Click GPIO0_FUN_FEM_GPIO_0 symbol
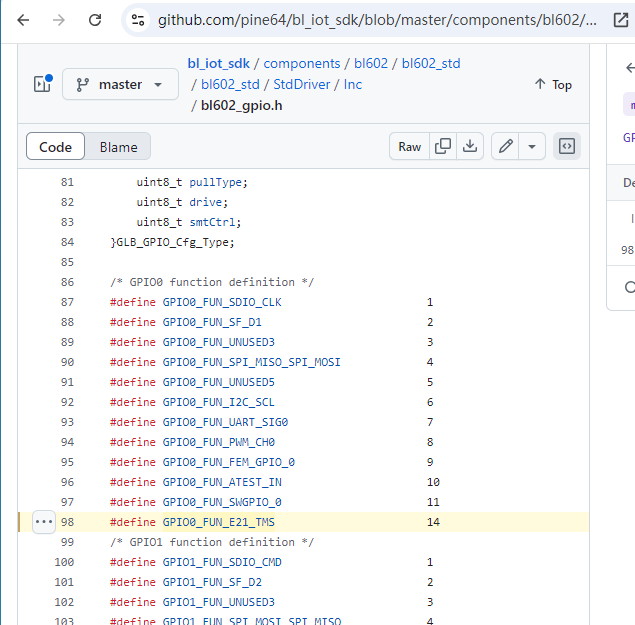Viewport: 635px width, 625px height. pyautogui.click(x=228, y=462)
